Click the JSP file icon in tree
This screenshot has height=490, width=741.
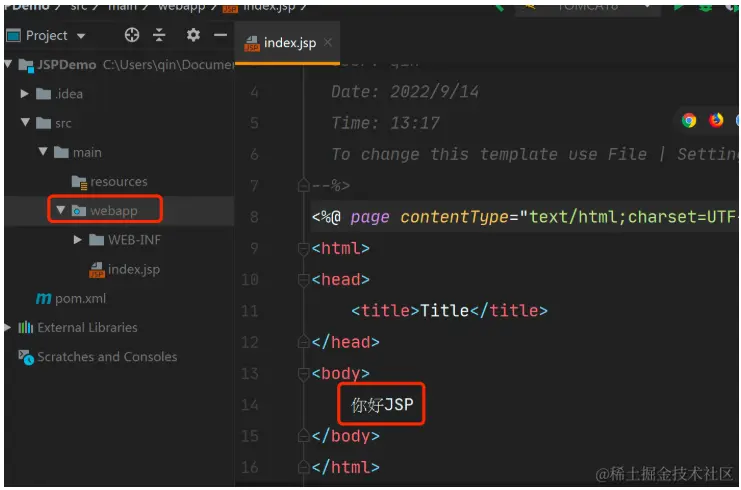pyautogui.click(x=97, y=270)
